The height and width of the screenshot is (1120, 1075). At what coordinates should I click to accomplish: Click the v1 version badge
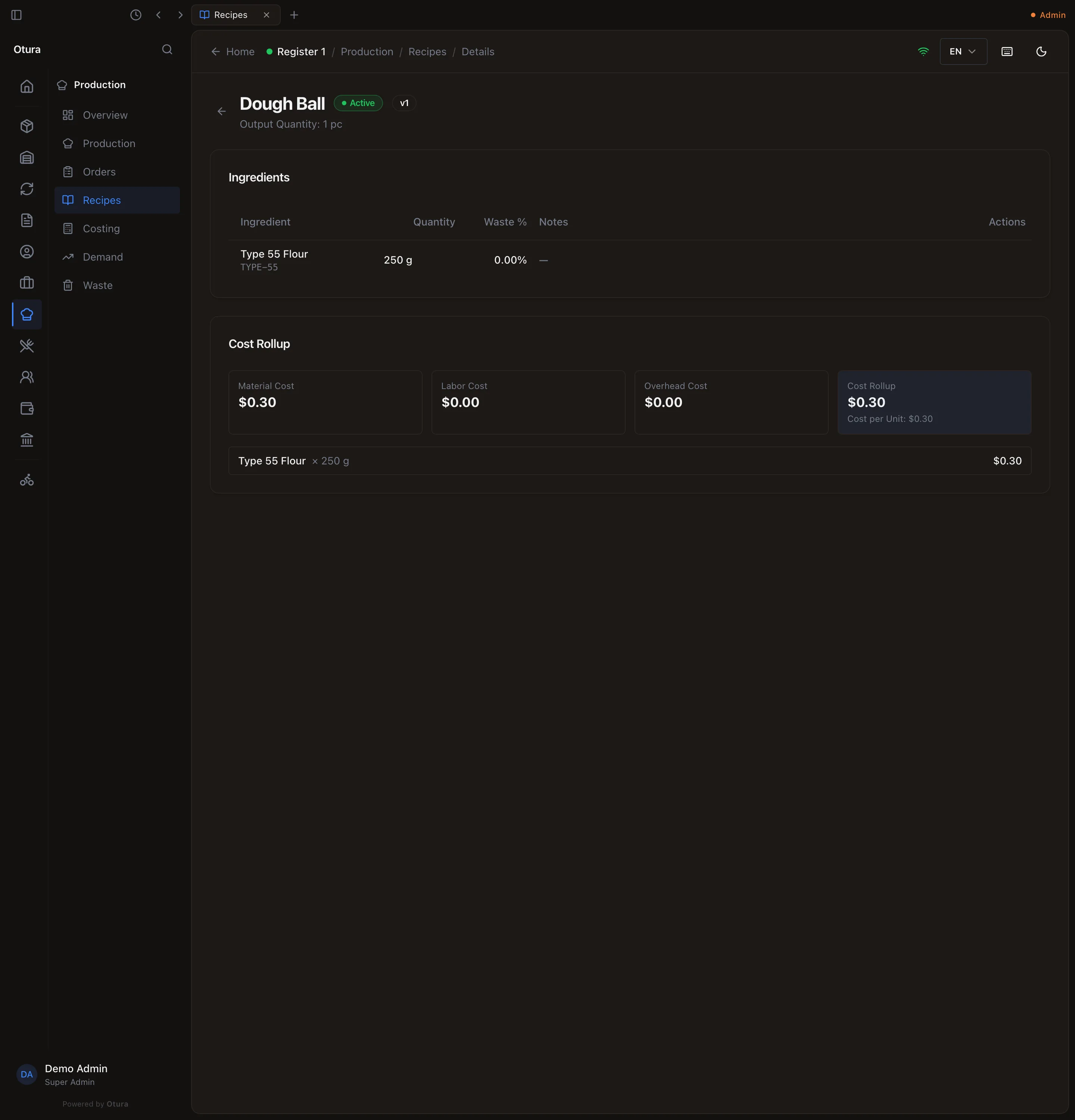[x=404, y=103]
